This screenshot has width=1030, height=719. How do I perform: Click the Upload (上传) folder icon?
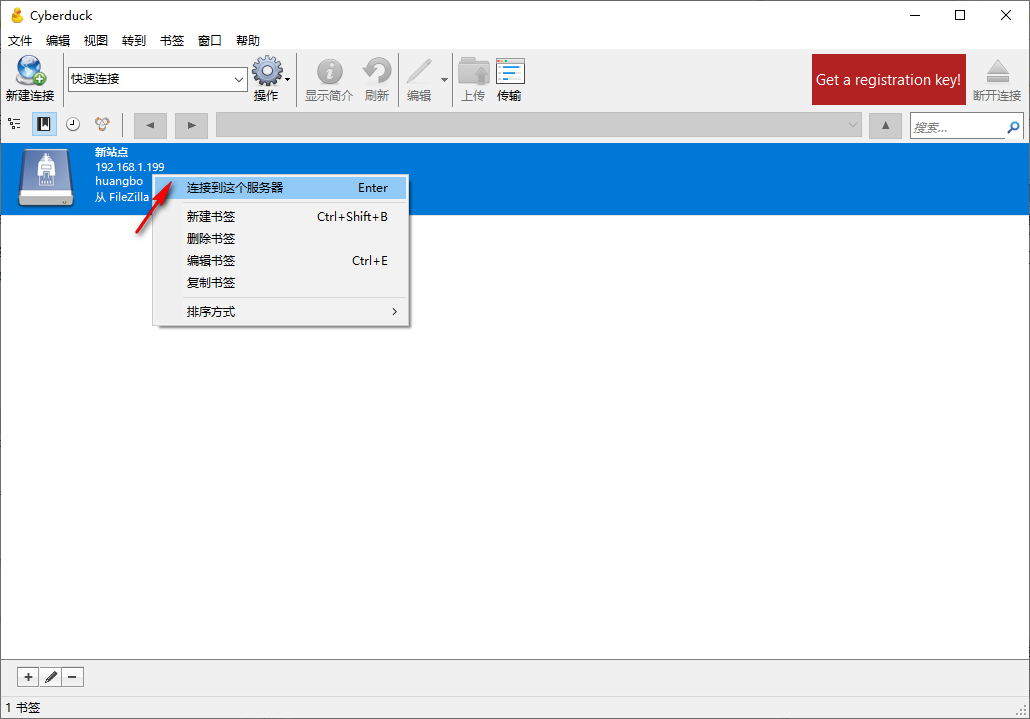click(474, 71)
